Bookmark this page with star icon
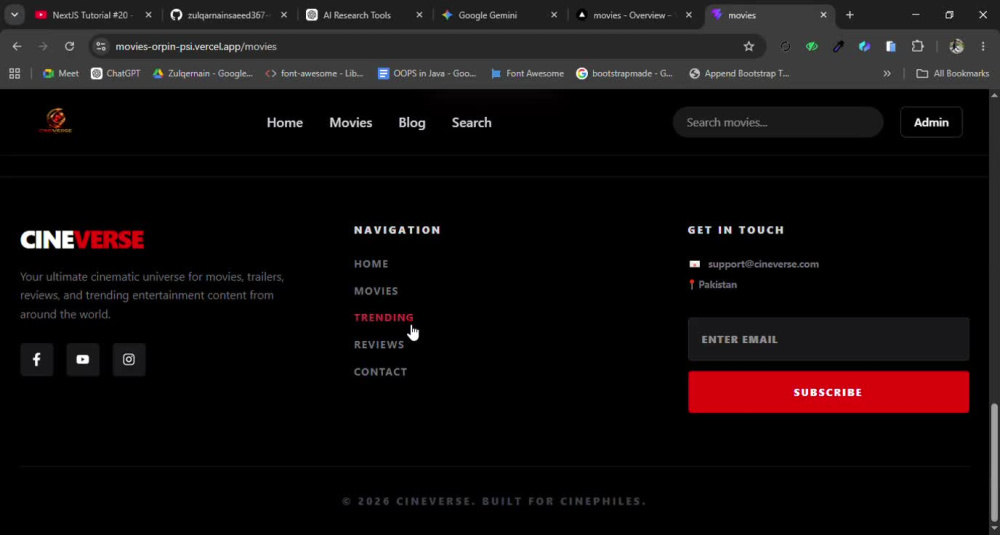Screen dimensions: 1000x535 coord(749,47)
